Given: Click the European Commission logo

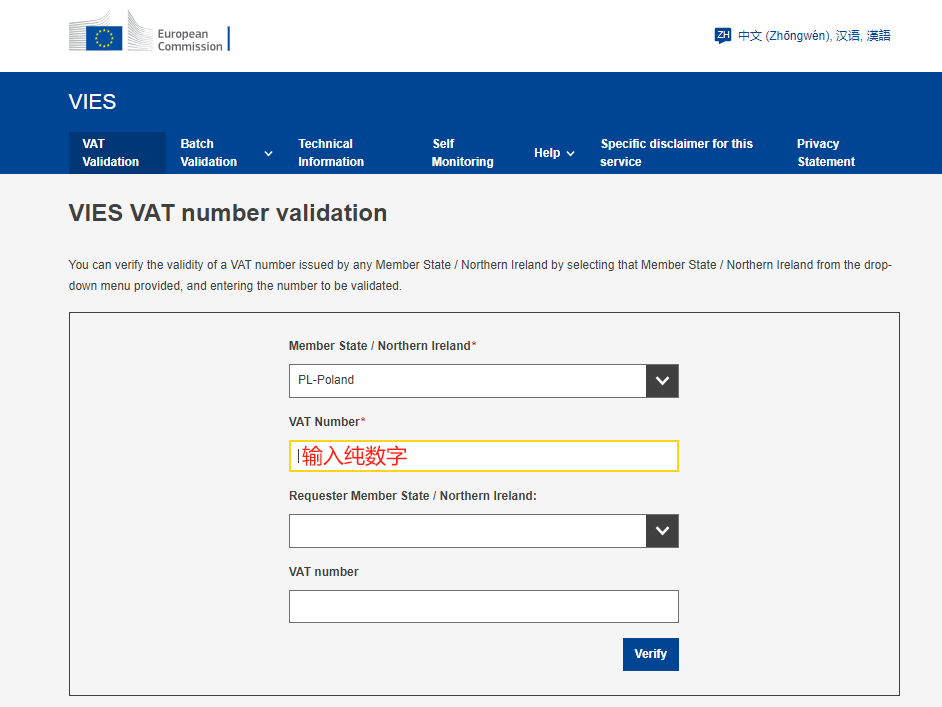Looking at the screenshot, I should pos(149,31).
